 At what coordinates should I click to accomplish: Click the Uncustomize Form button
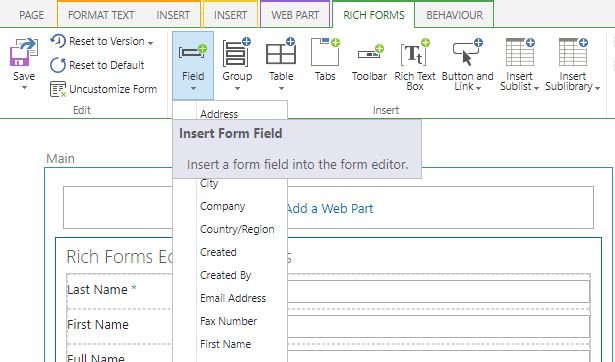[x=104, y=89]
